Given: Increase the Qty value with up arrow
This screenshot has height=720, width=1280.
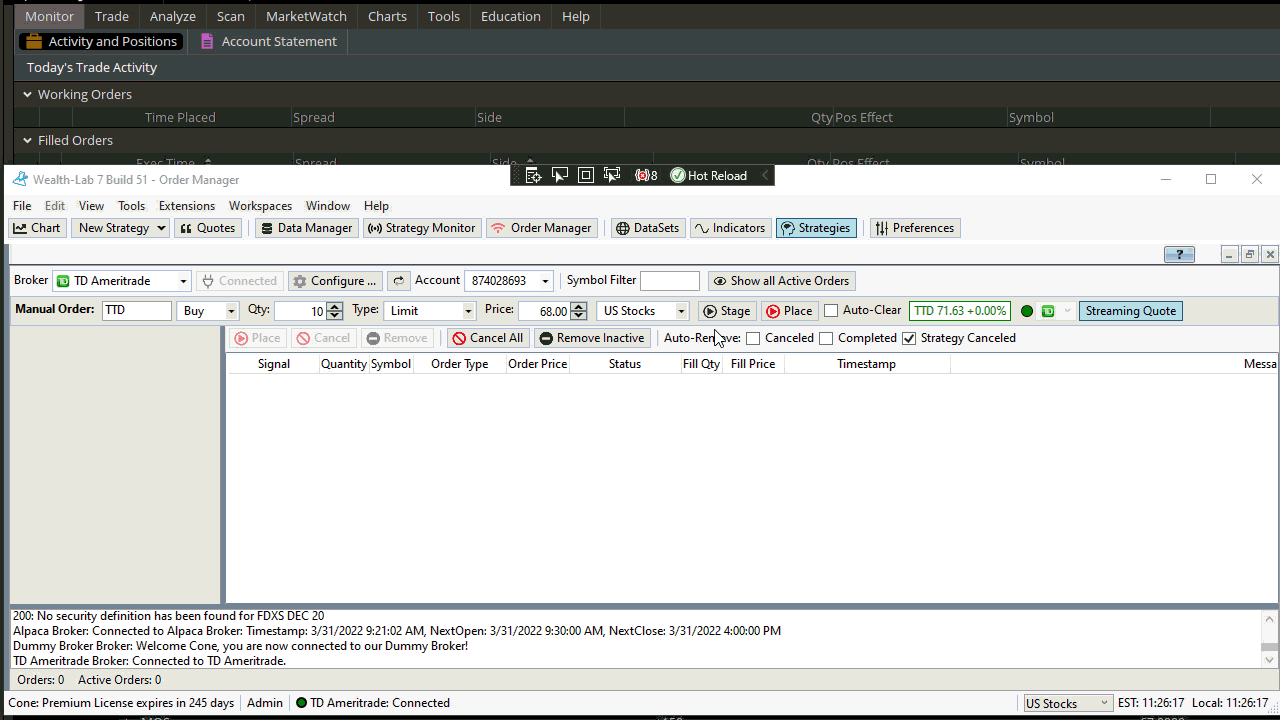Looking at the screenshot, I should (335, 306).
